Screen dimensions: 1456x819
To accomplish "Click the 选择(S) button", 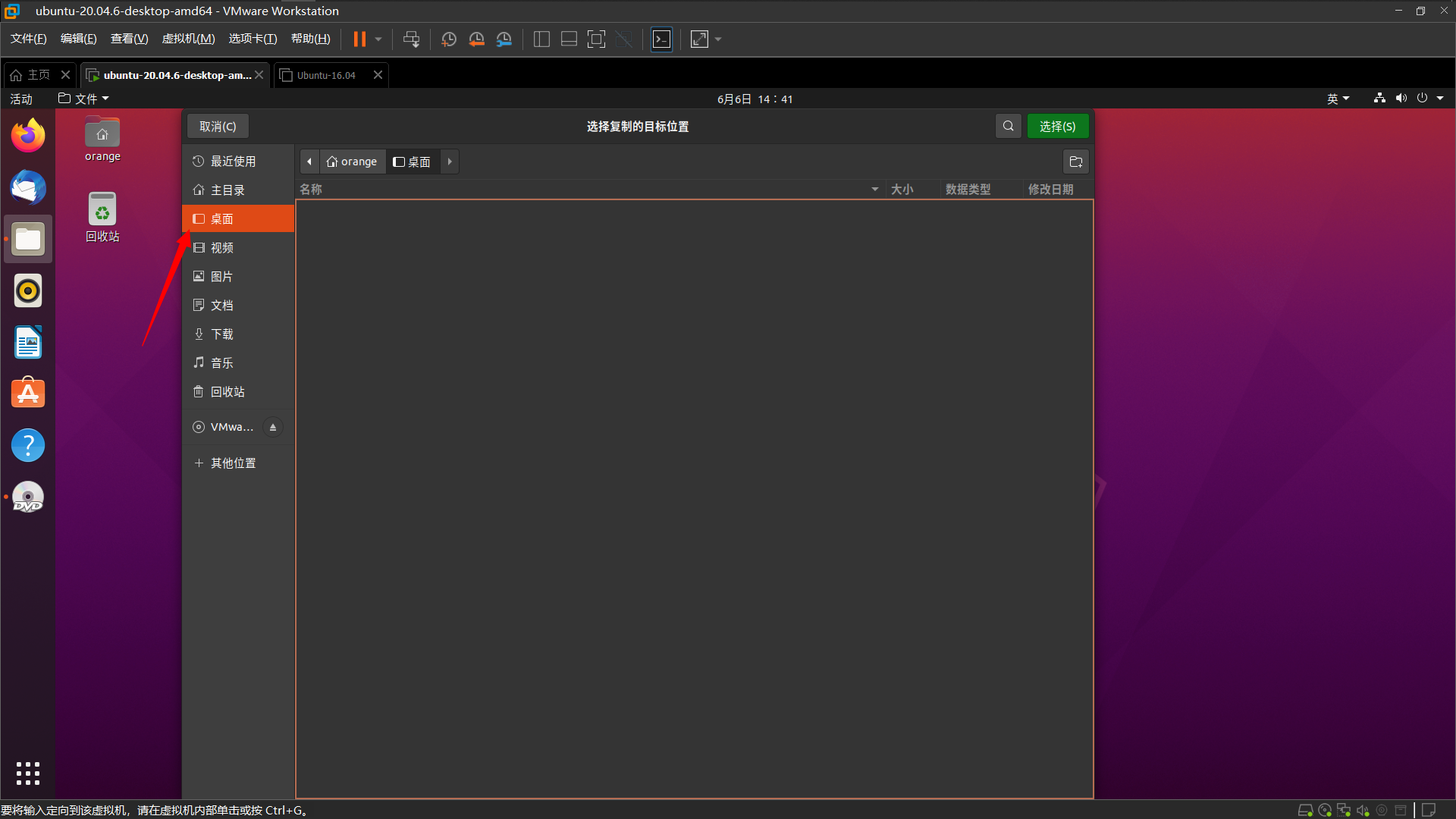I will tap(1058, 126).
